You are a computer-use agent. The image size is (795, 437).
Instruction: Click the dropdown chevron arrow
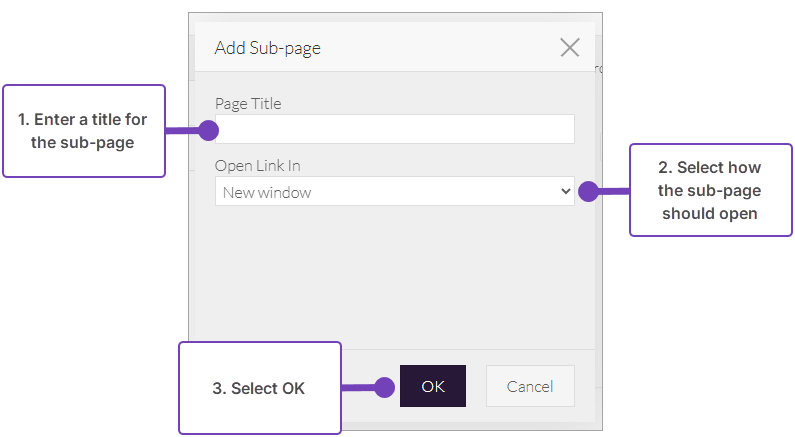click(566, 191)
